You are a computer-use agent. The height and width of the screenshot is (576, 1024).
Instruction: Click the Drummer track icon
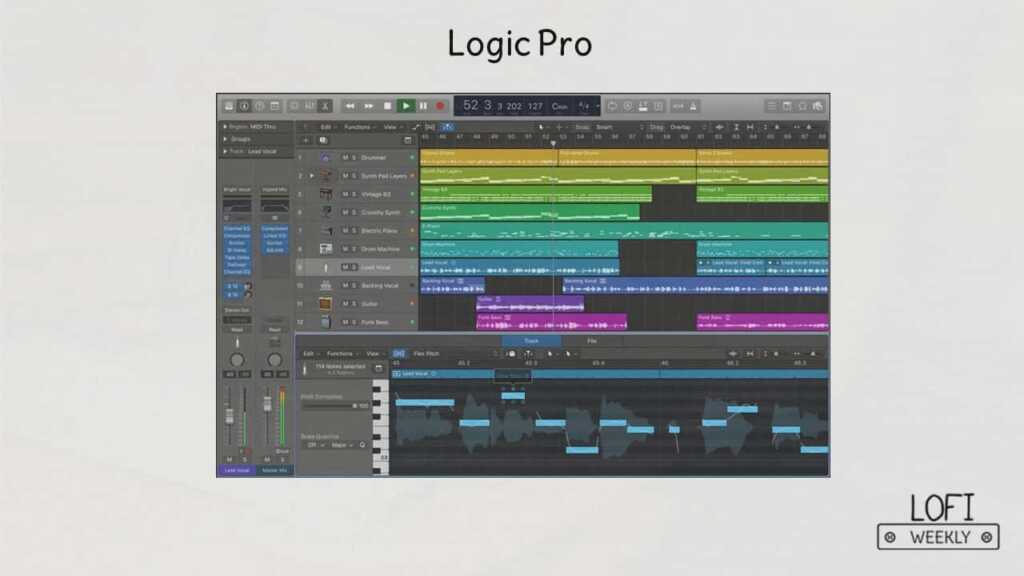coord(325,158)
